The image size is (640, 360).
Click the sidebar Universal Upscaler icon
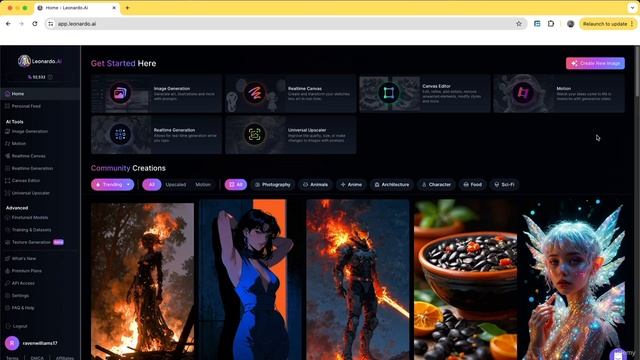click(7, 193)
